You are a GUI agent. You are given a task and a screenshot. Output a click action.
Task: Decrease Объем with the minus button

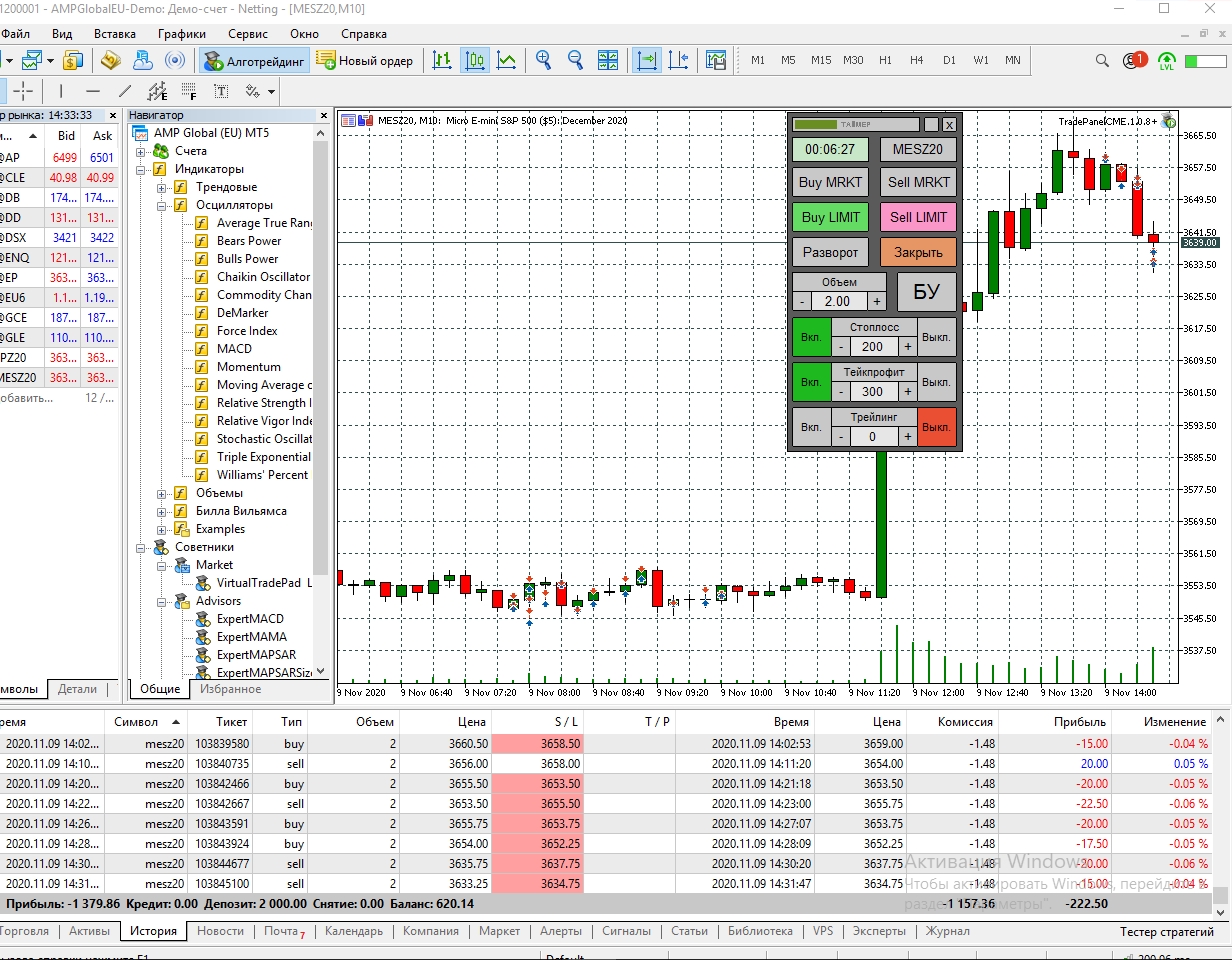pos(802,301)
